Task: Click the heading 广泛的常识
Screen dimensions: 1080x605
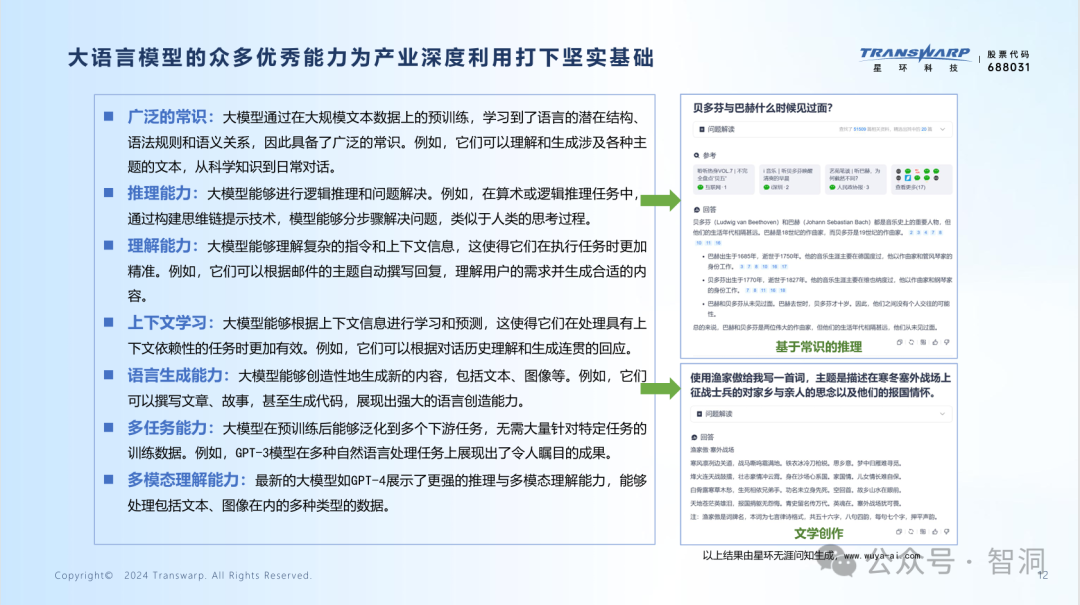Action: point(170,117)
